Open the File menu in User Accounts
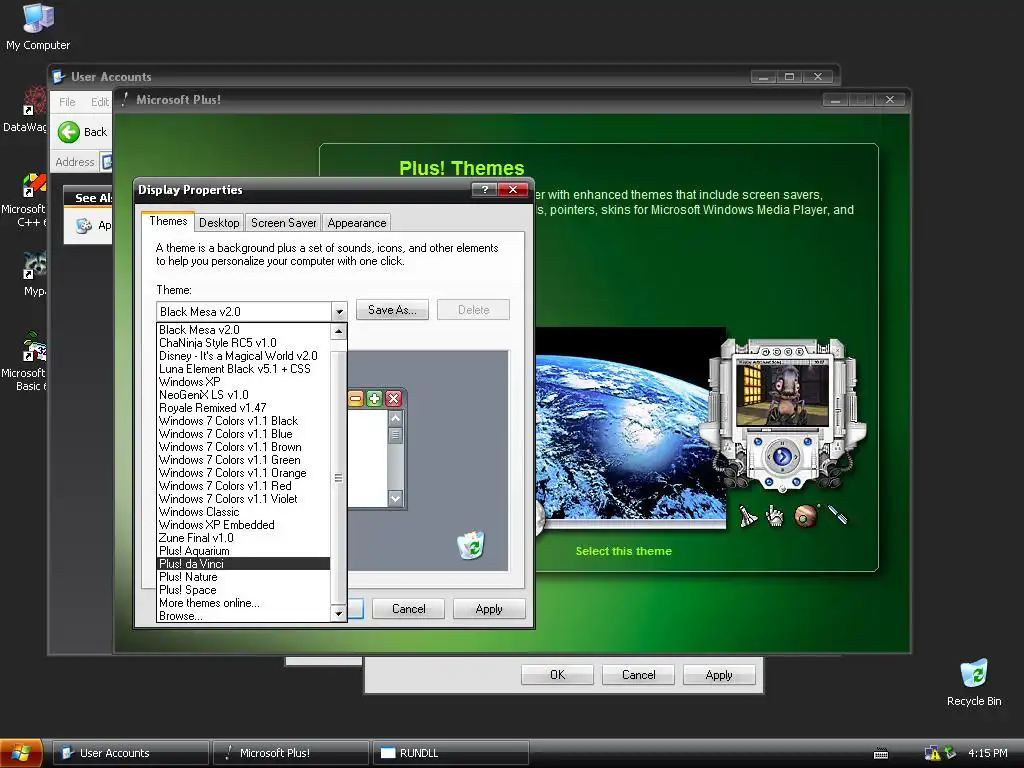Viewport: 1024px width, 768px height. coord(67,102)
